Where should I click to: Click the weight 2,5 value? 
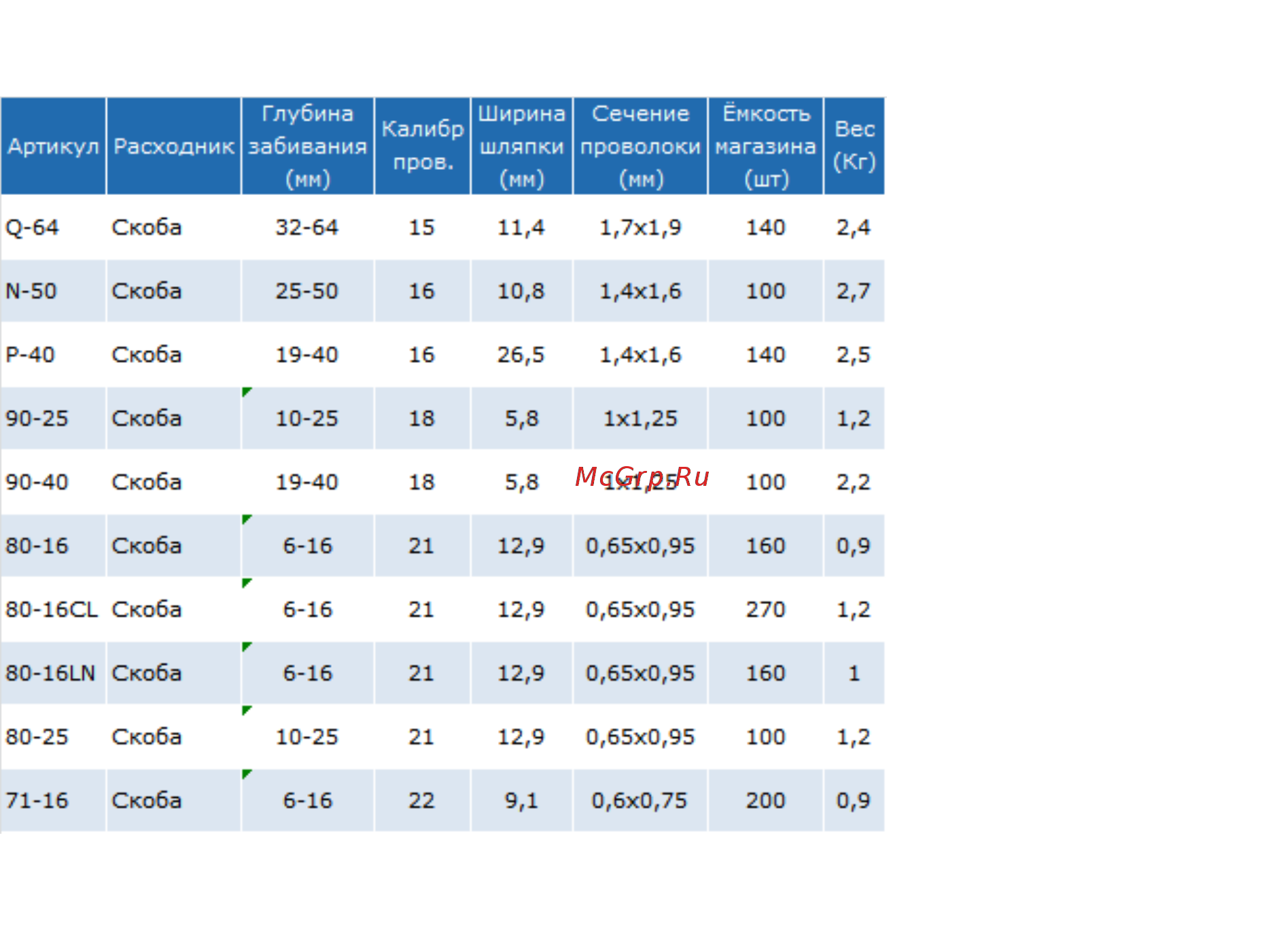[854, 355]
